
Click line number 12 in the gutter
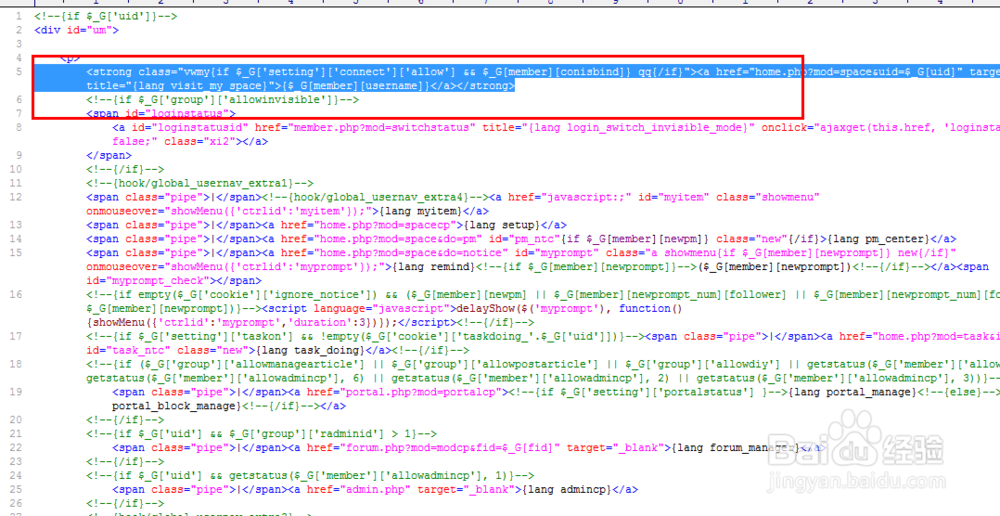tap(15, 197)
